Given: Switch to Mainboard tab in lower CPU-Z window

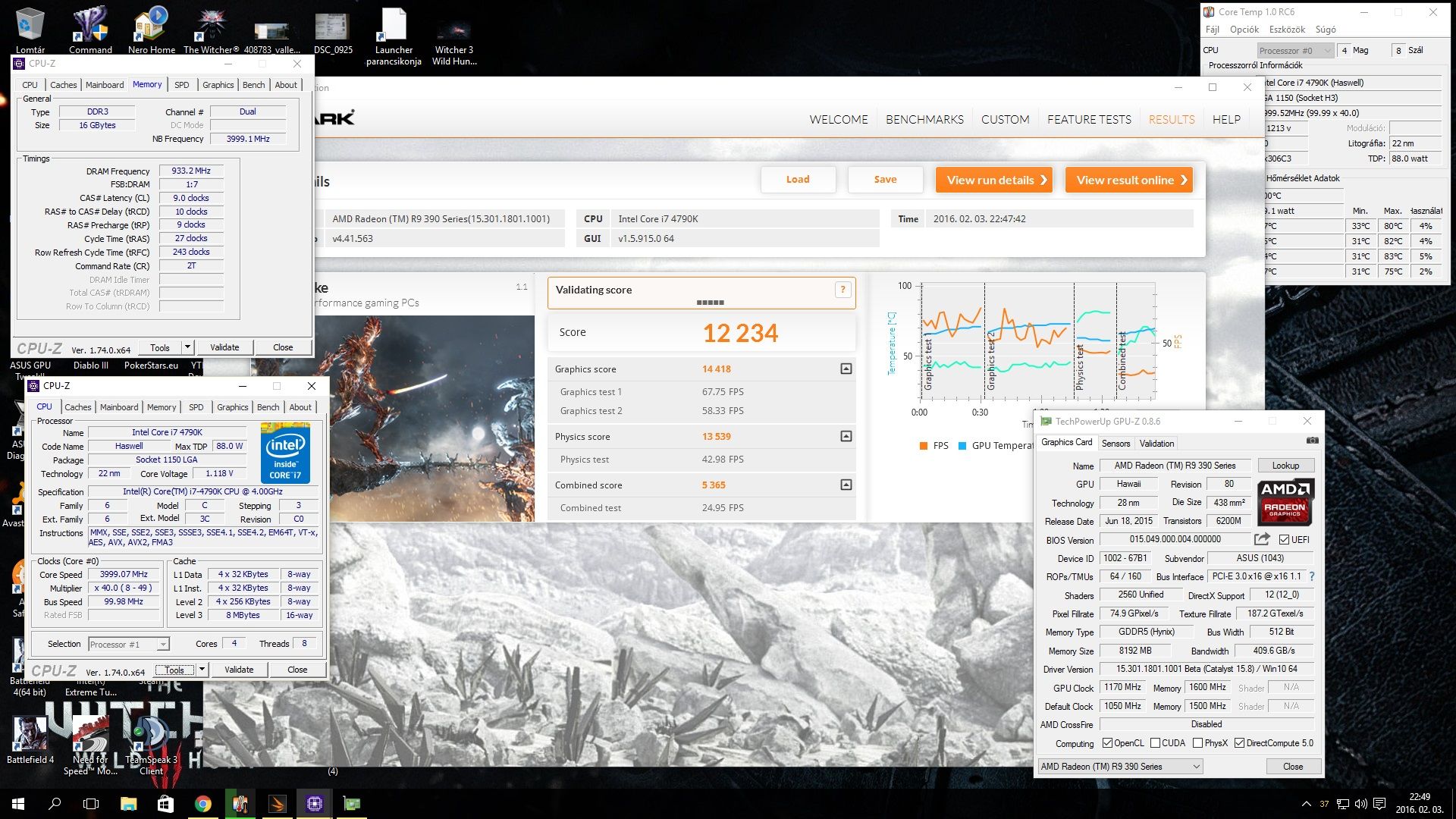Looking at the screenshot, I should coord(119,407).
